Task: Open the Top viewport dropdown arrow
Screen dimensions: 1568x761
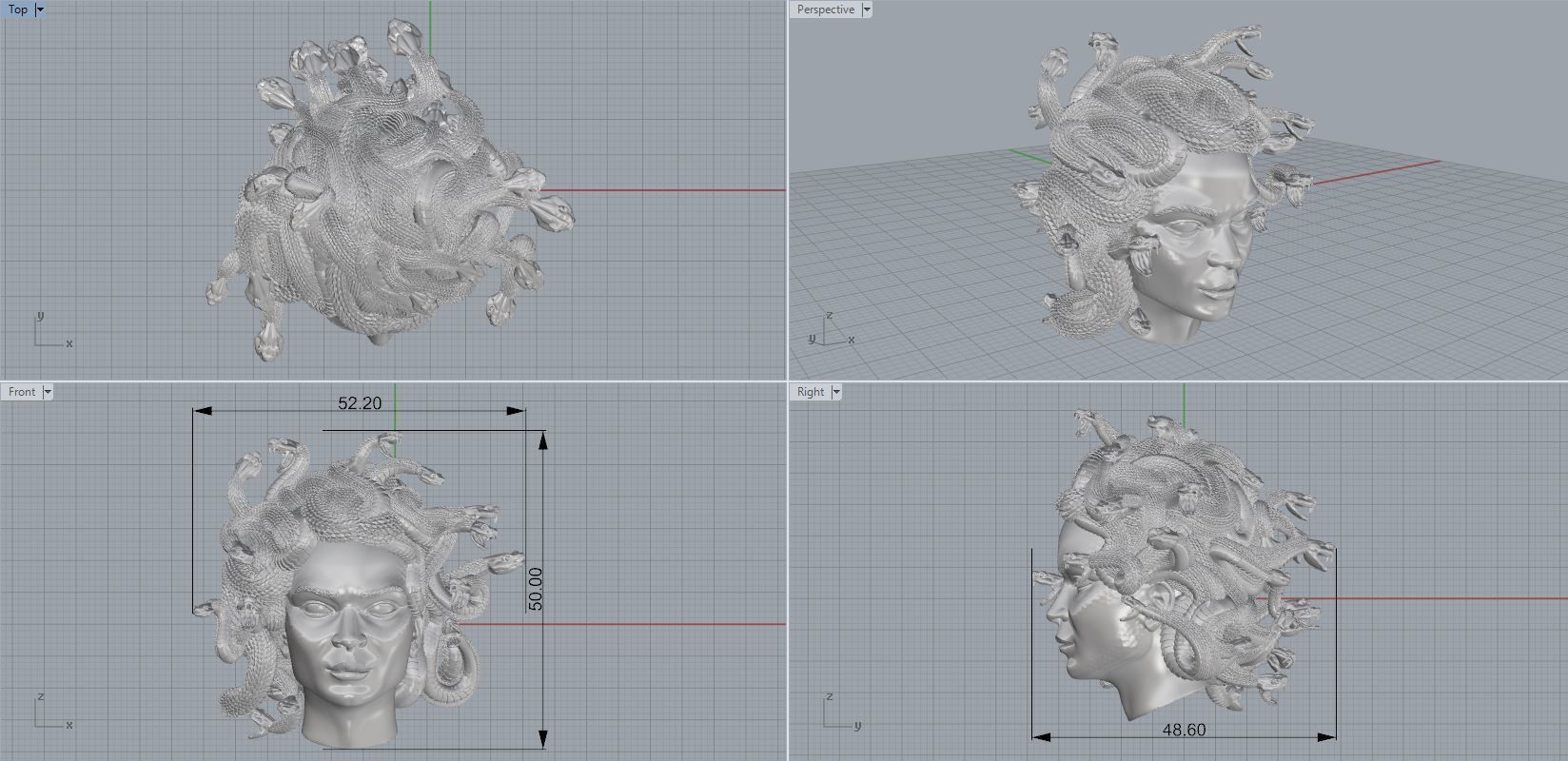Action: click(40, 10)
